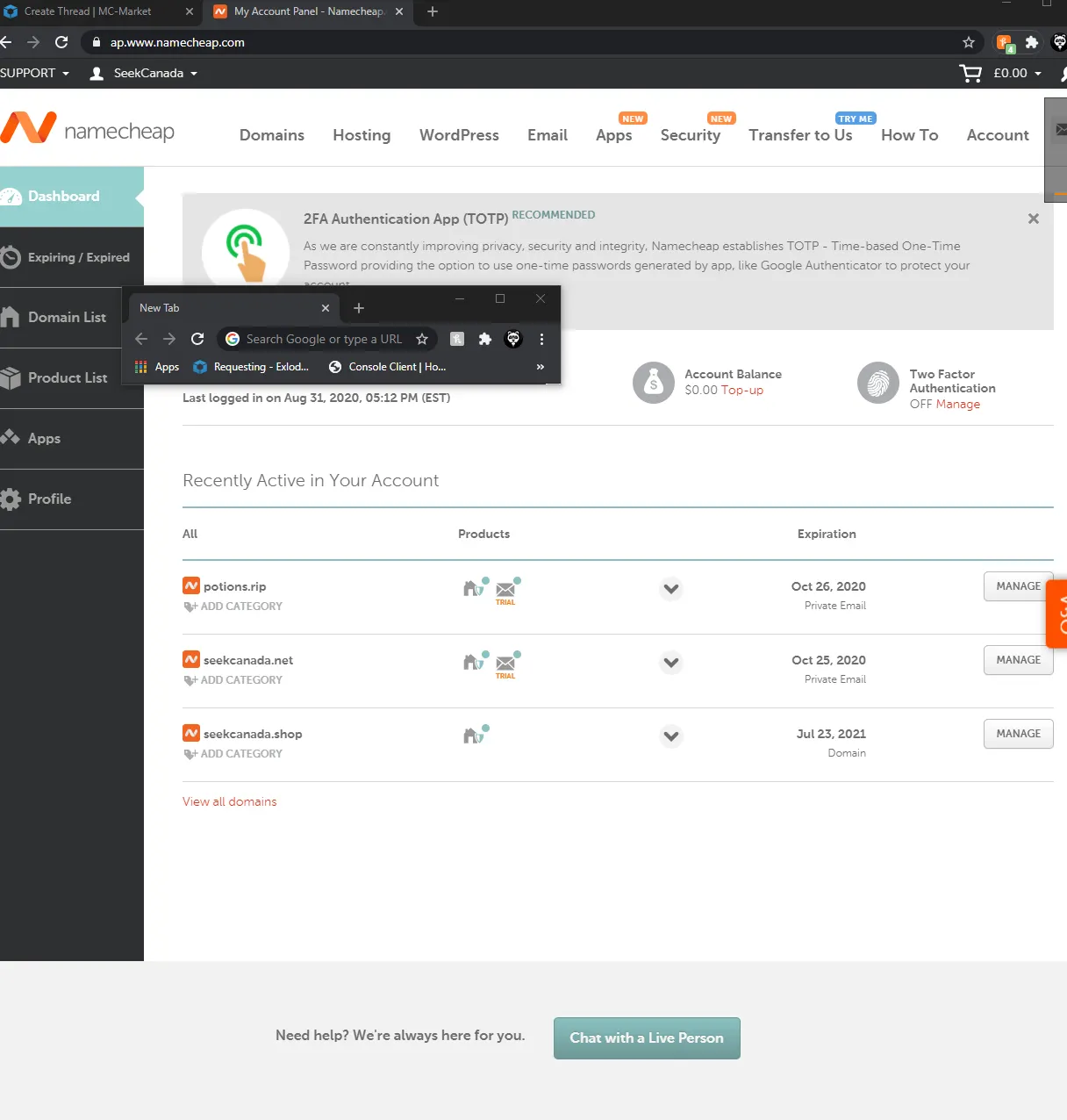Open the Account menu in top navigation
The width and height of the screenshot is (1067, 1120).
tap(998, 135)
